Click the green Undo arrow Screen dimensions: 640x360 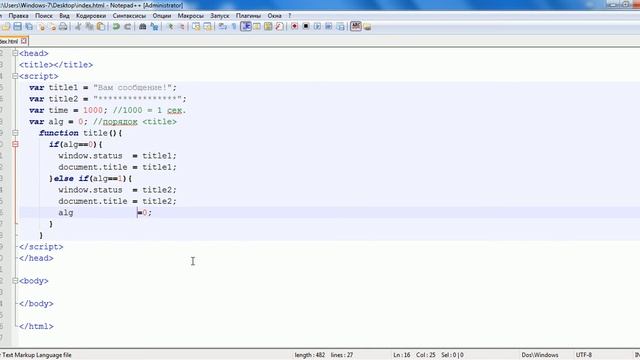coord(116,27)
